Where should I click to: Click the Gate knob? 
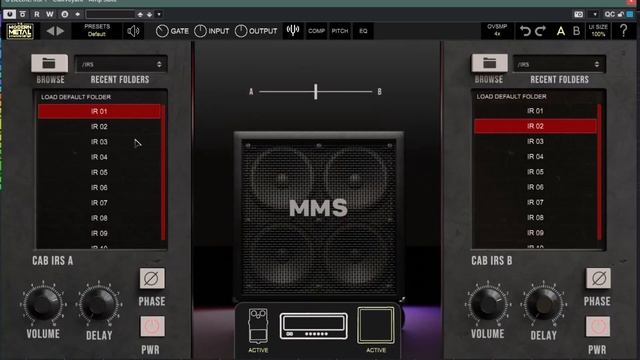point(162,31)
